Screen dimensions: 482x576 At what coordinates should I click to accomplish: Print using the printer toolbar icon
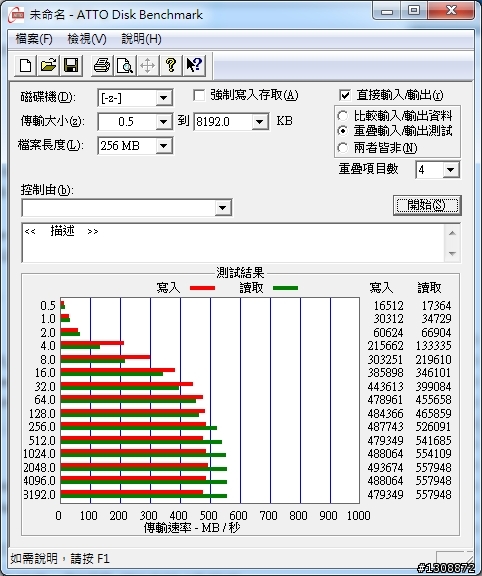pos(102,66)
